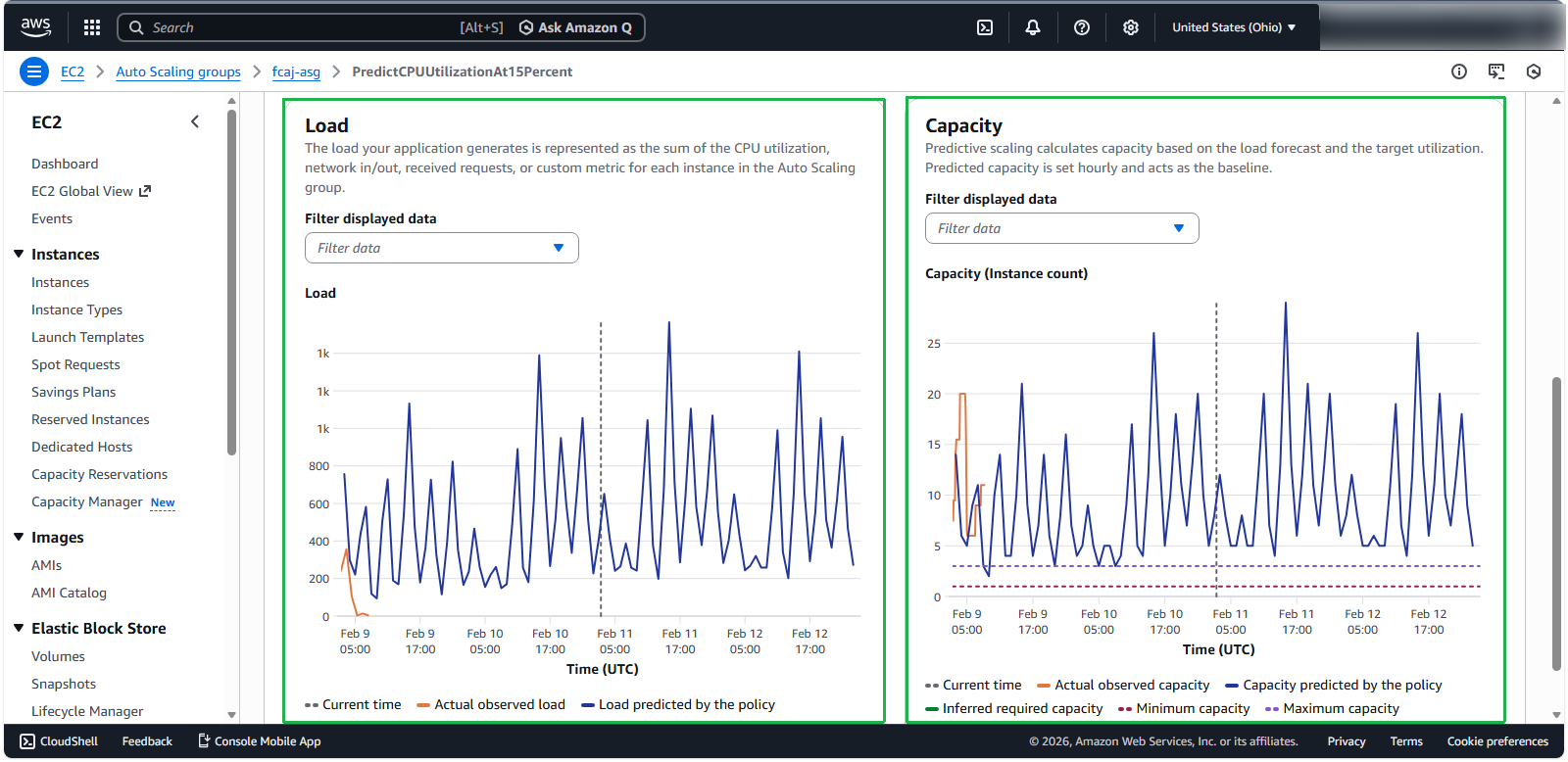Open the Load Filter data dropdown

[442, 248]
